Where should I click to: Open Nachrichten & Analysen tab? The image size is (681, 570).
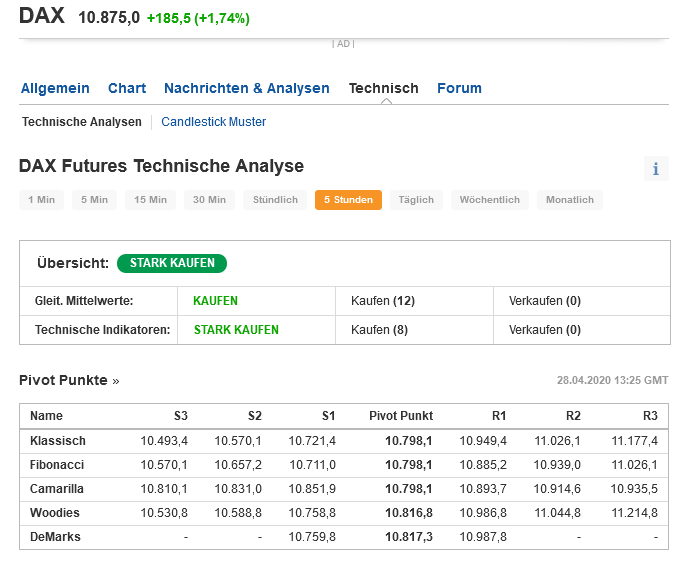click(247, 88)
